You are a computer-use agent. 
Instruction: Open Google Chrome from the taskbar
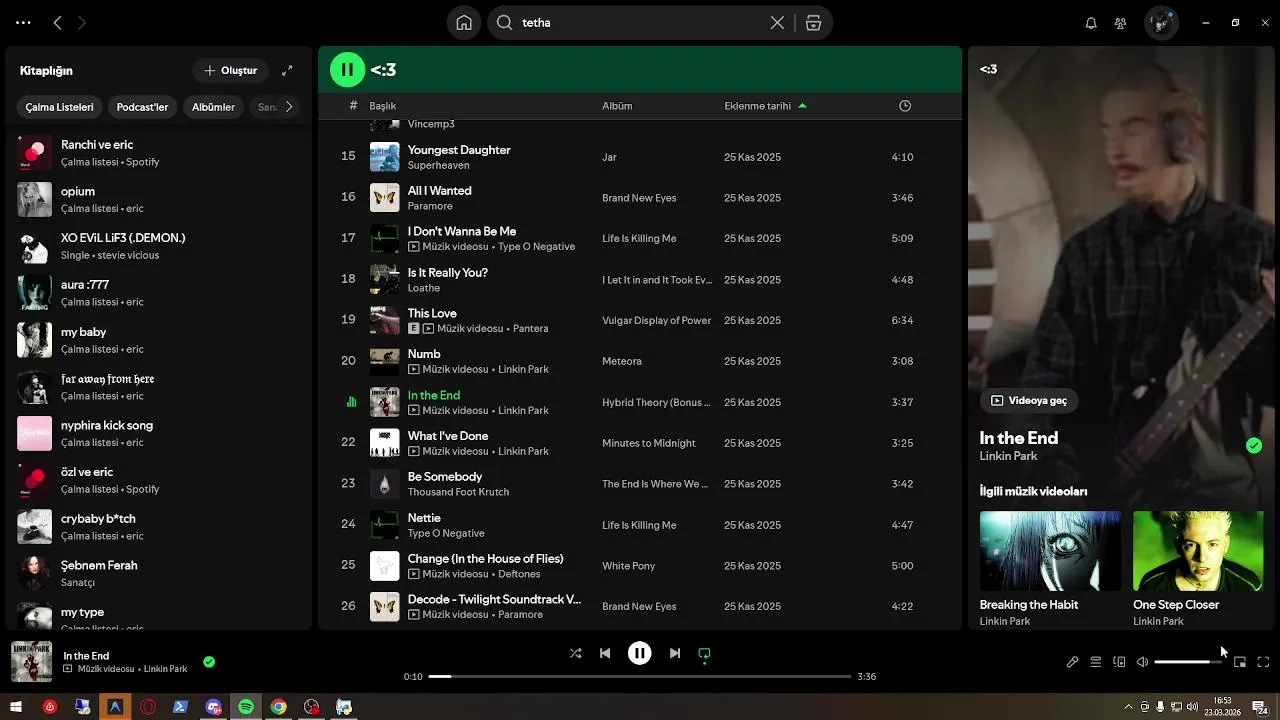click(x=279, y=707)
